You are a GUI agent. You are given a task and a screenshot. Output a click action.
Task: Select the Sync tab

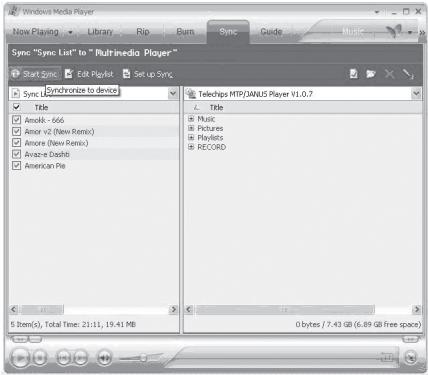pyautogui.click(x=228, y=32)
